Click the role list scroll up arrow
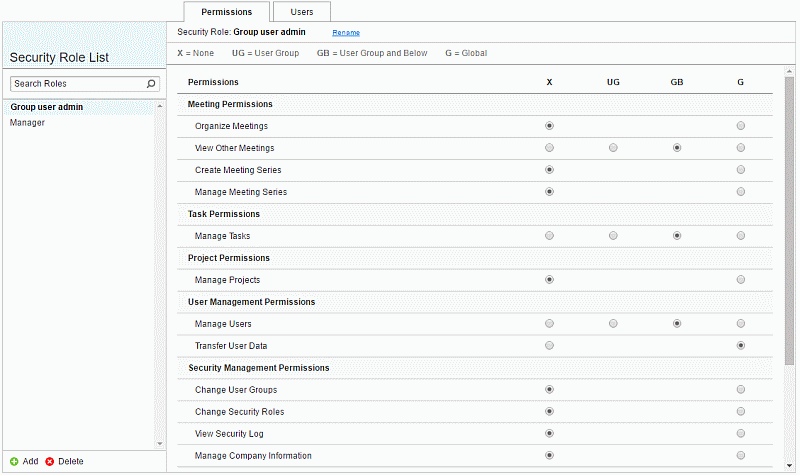This screenshot has height=475, width=800. coord(160,106)
